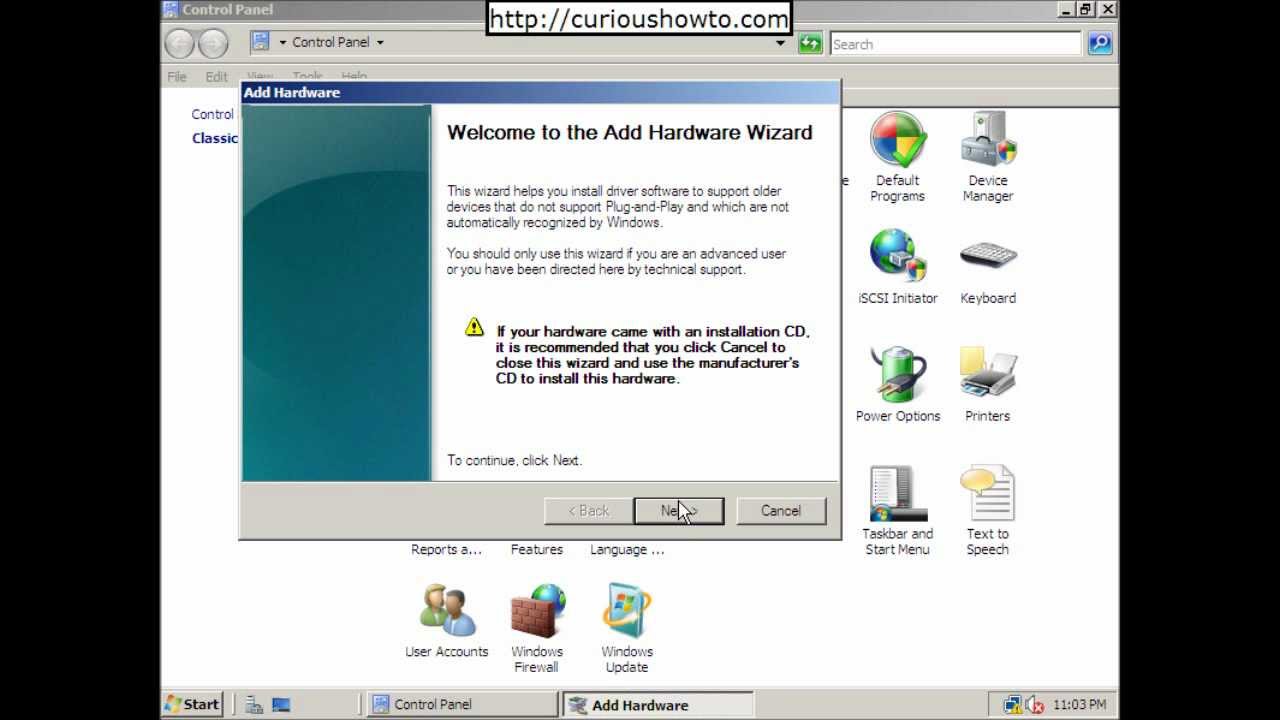Screen dimensions: 1280x720
Task: Open Power Options icon
Action: click(897, 375)
